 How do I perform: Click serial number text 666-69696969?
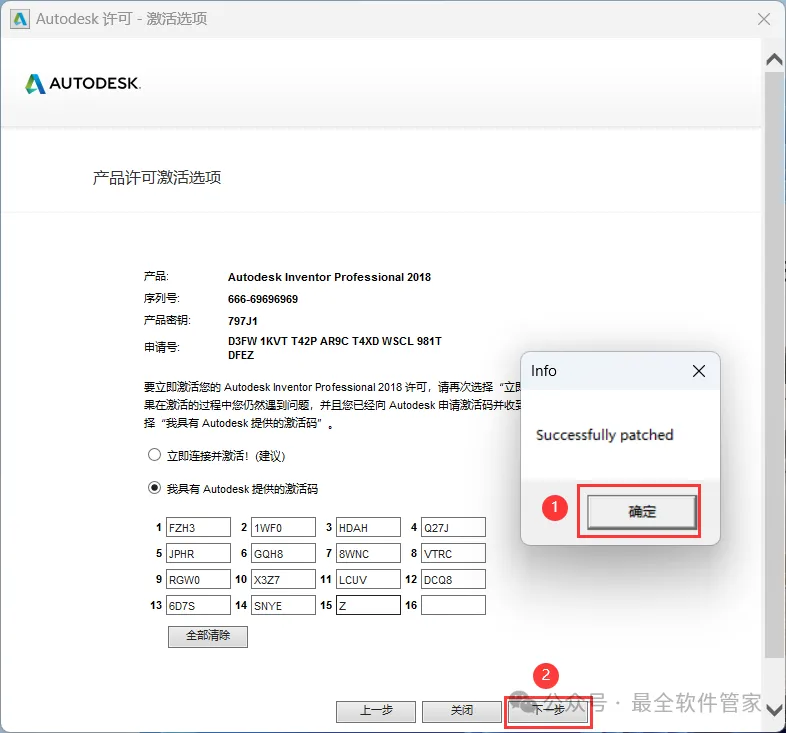coord(263,299)
